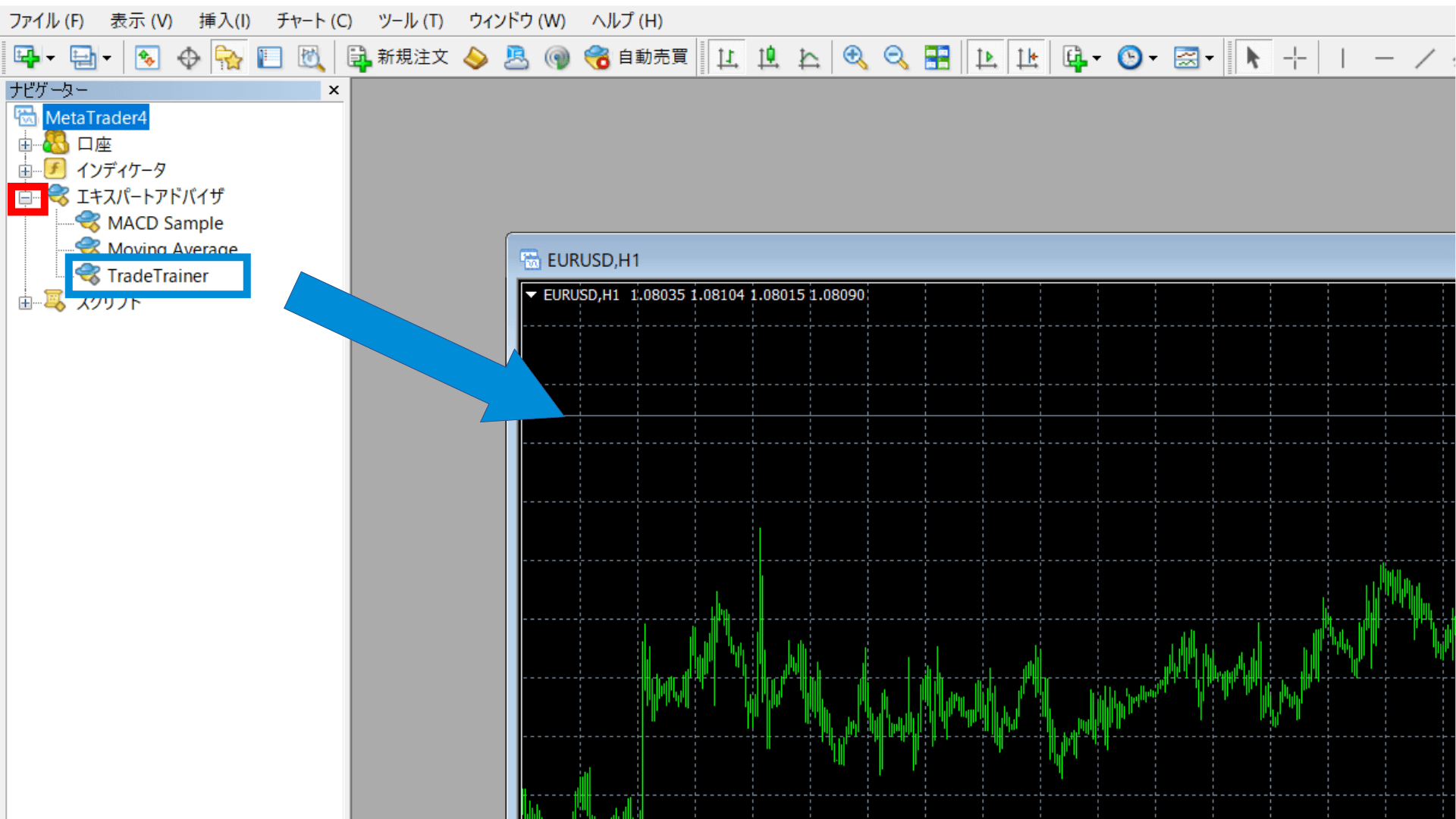This screenshot has width=1456, height=819.
Task: Toggle chart auto scroll icon
Action: click(x=986, y=58)
